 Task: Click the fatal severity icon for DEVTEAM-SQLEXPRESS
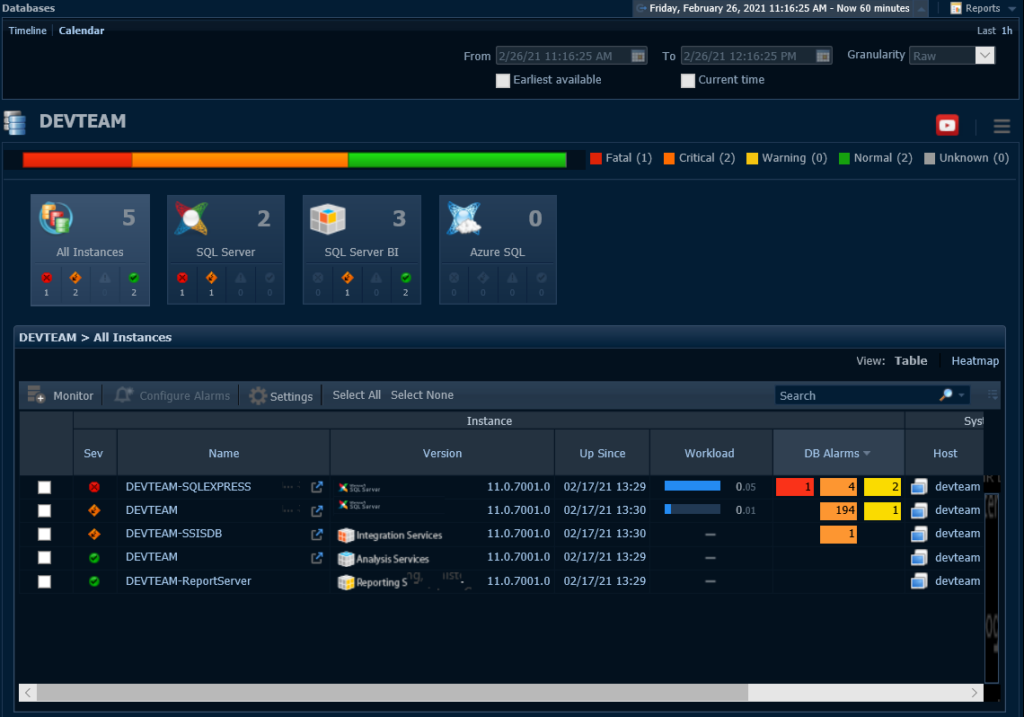pyautogui.click(x=94, y=487)
